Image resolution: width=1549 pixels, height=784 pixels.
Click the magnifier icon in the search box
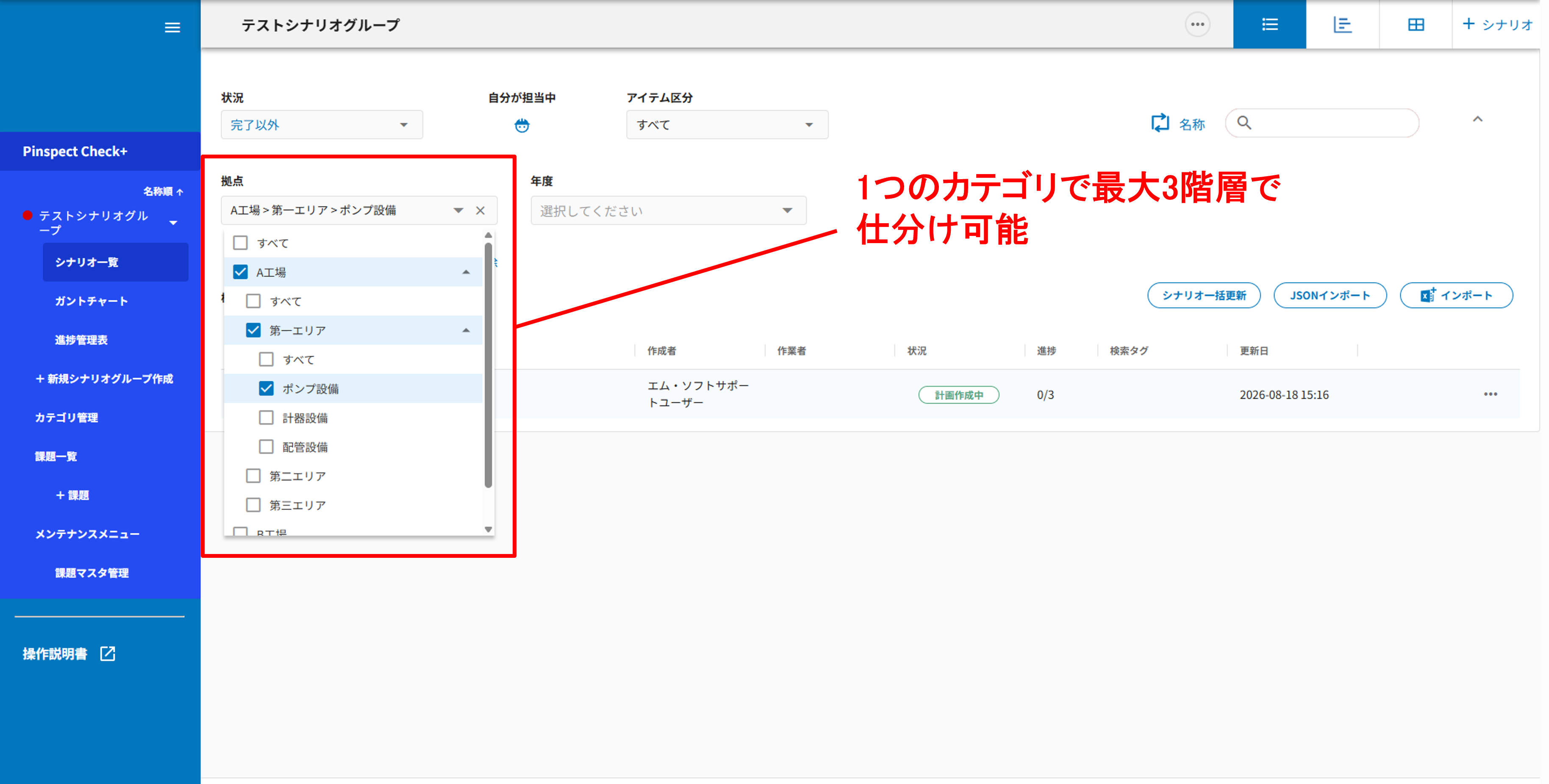[1244, 123]
